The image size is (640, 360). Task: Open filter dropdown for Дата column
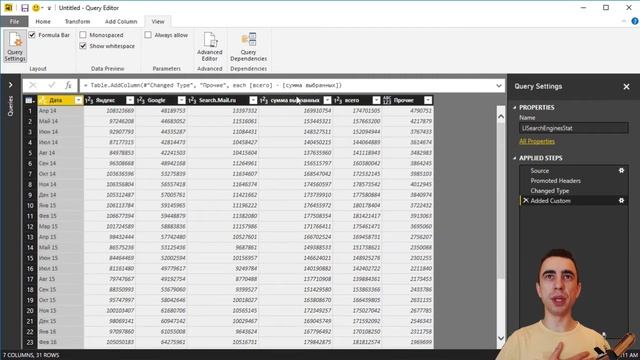point(78,100)
